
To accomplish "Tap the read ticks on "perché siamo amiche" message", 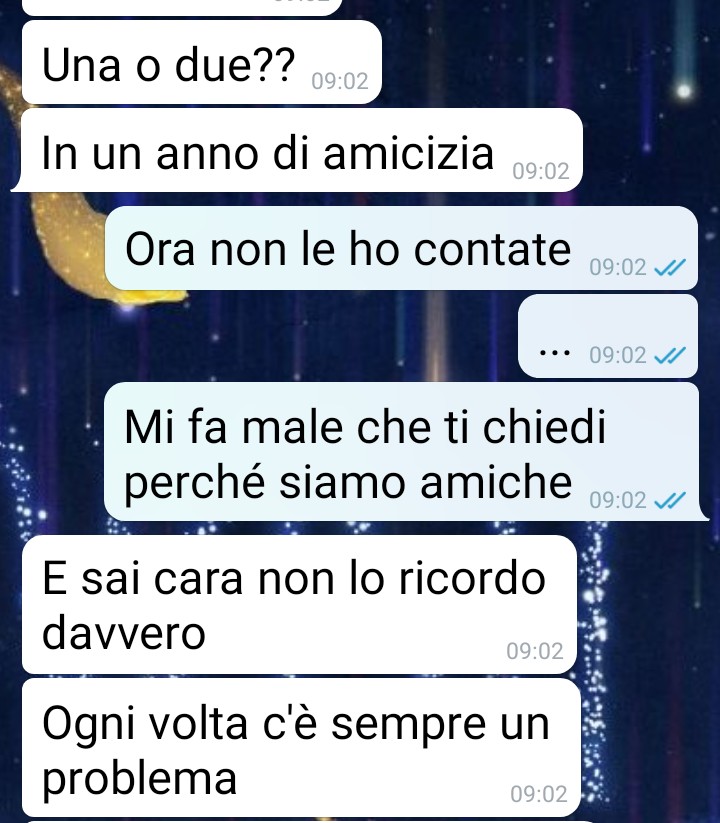I will point(670,500).
